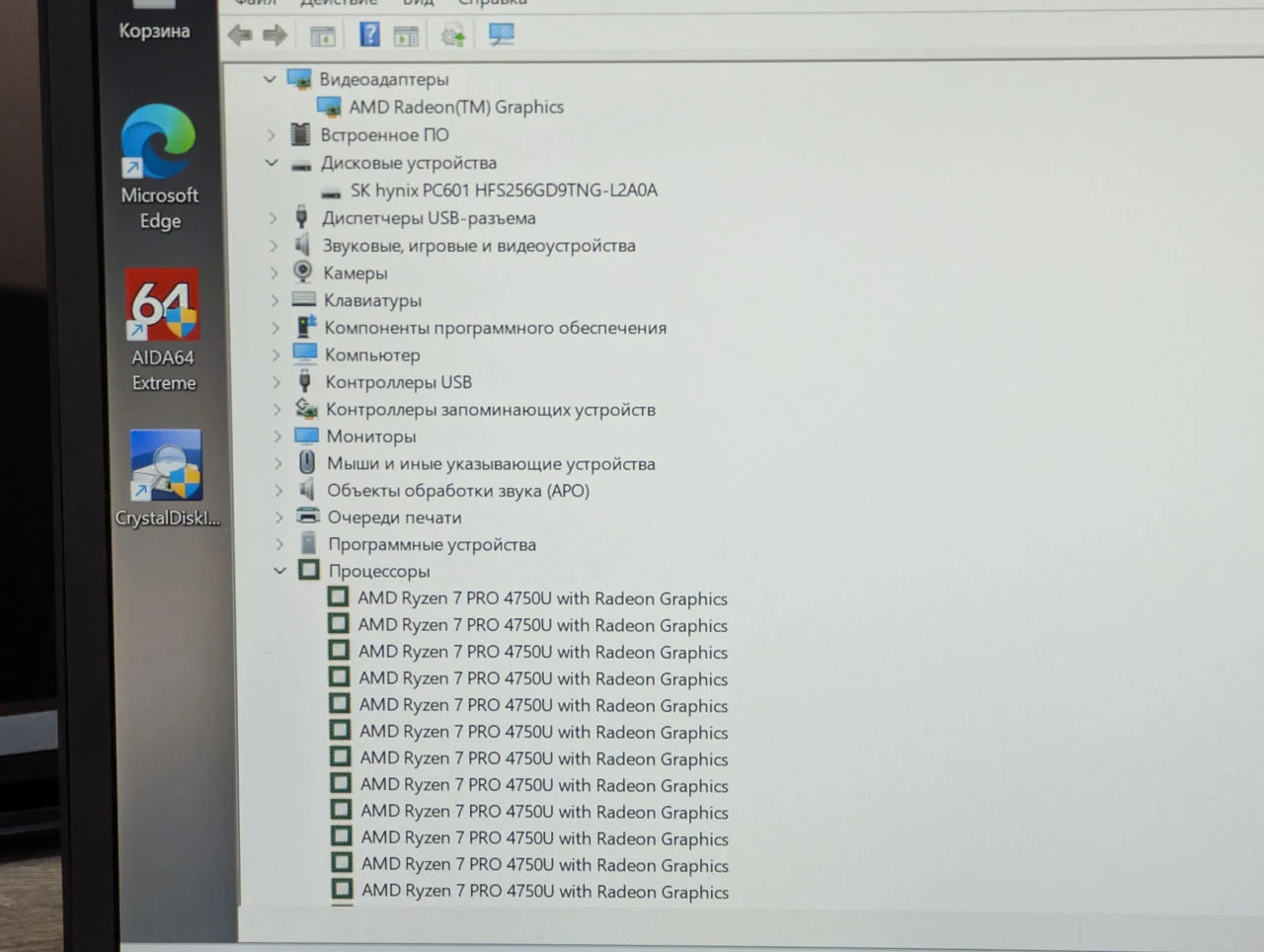Expand Звуковые, игровые и видеоустройства
Viewport: 1264px width, 952px height.
(275, 245)
